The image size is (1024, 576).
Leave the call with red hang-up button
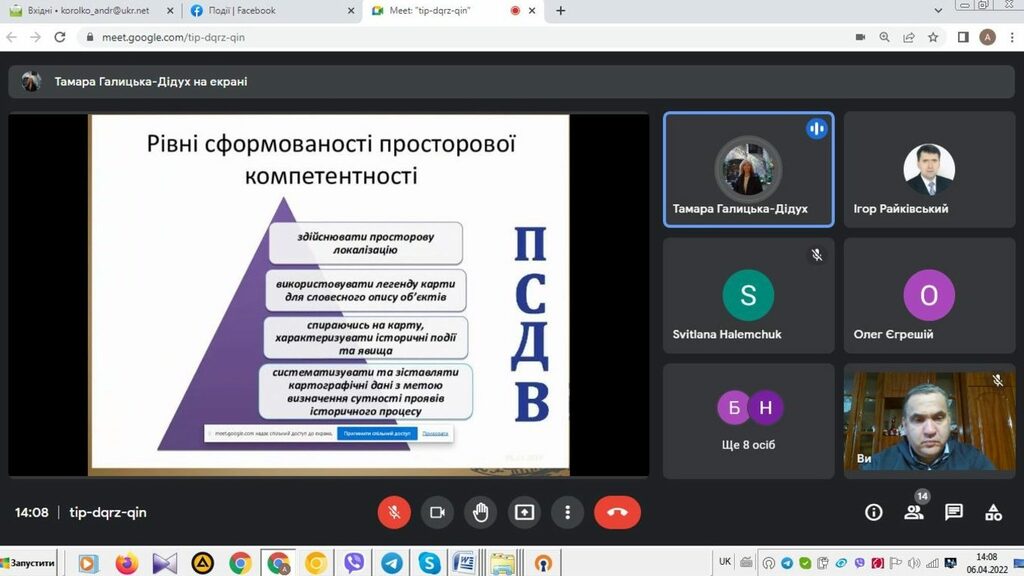(617, 512)
